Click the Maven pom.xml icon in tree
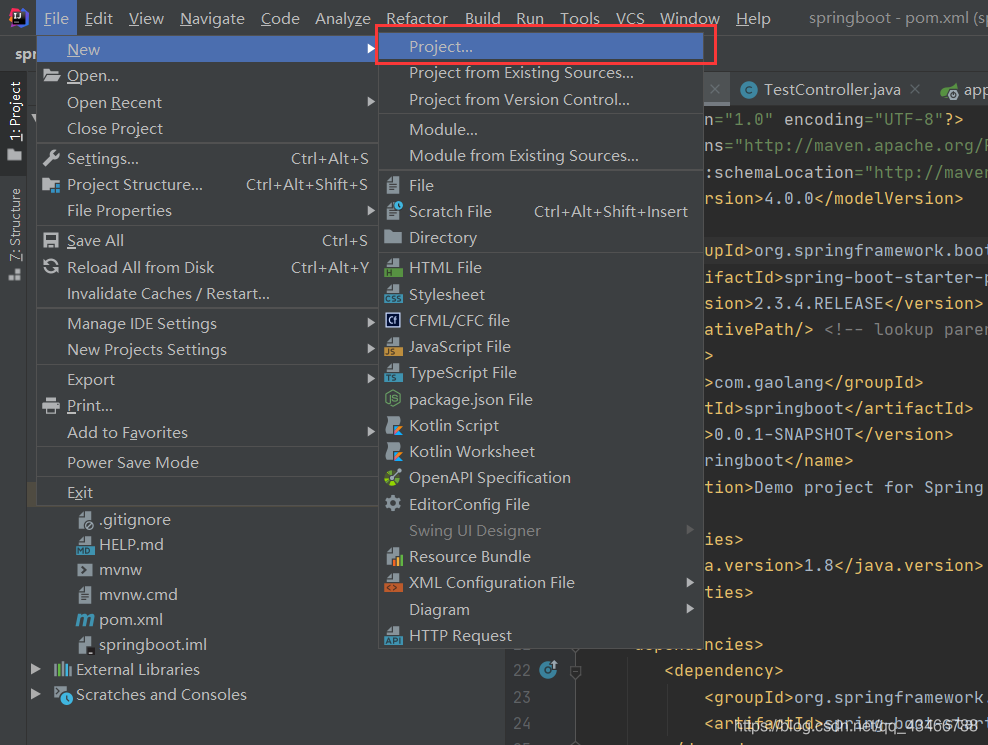988x745 pixels. [x=85, y=620]
